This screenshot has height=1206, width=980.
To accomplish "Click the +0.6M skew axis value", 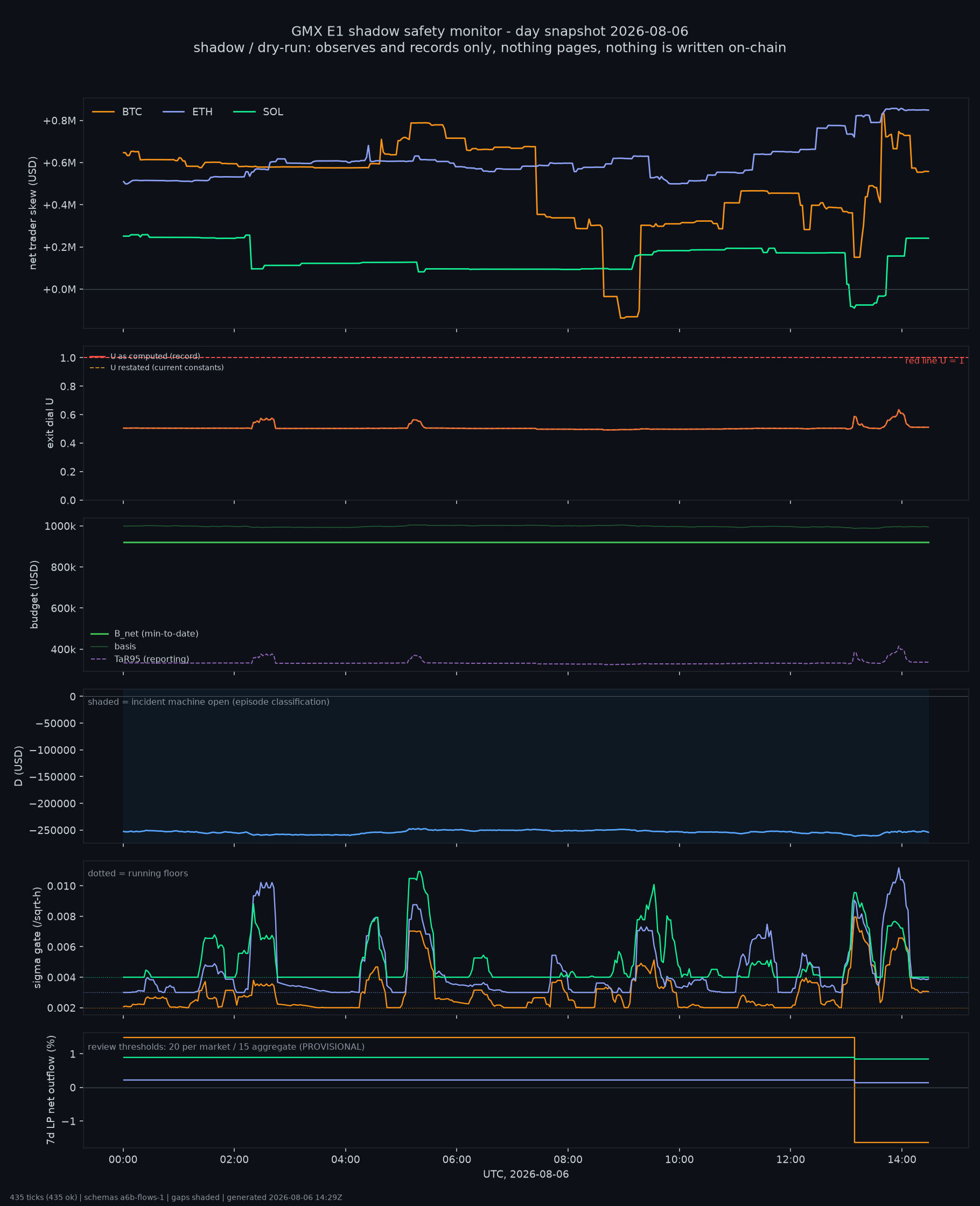I will (59, 163).
